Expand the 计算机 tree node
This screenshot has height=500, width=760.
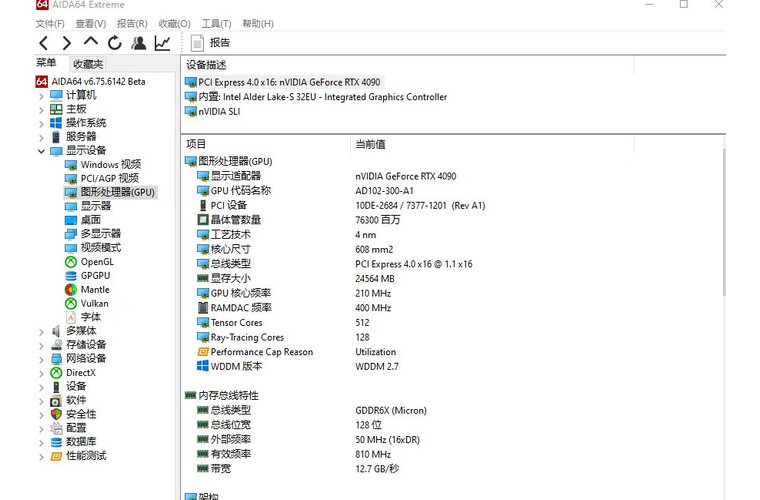point(42,95)
